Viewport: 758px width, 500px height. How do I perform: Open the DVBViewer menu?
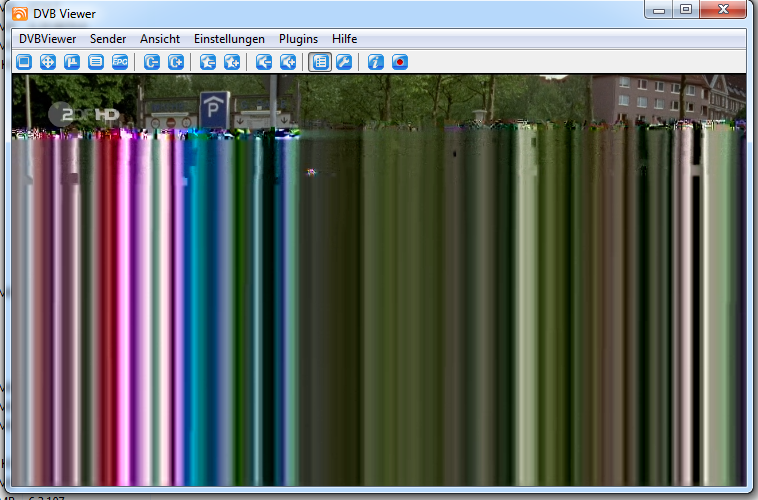coord(47,39)
